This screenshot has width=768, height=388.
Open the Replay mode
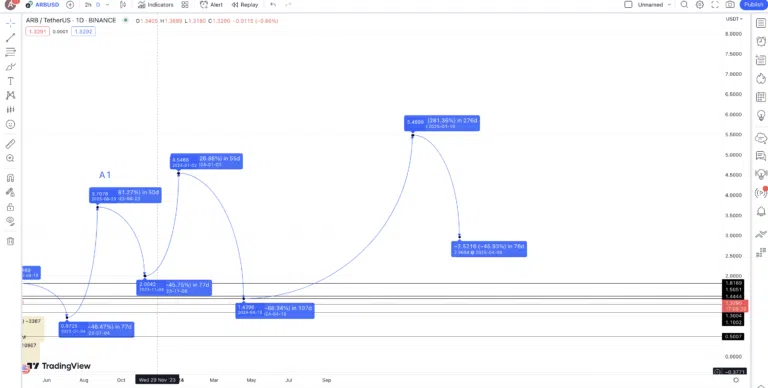click(245, 5)
